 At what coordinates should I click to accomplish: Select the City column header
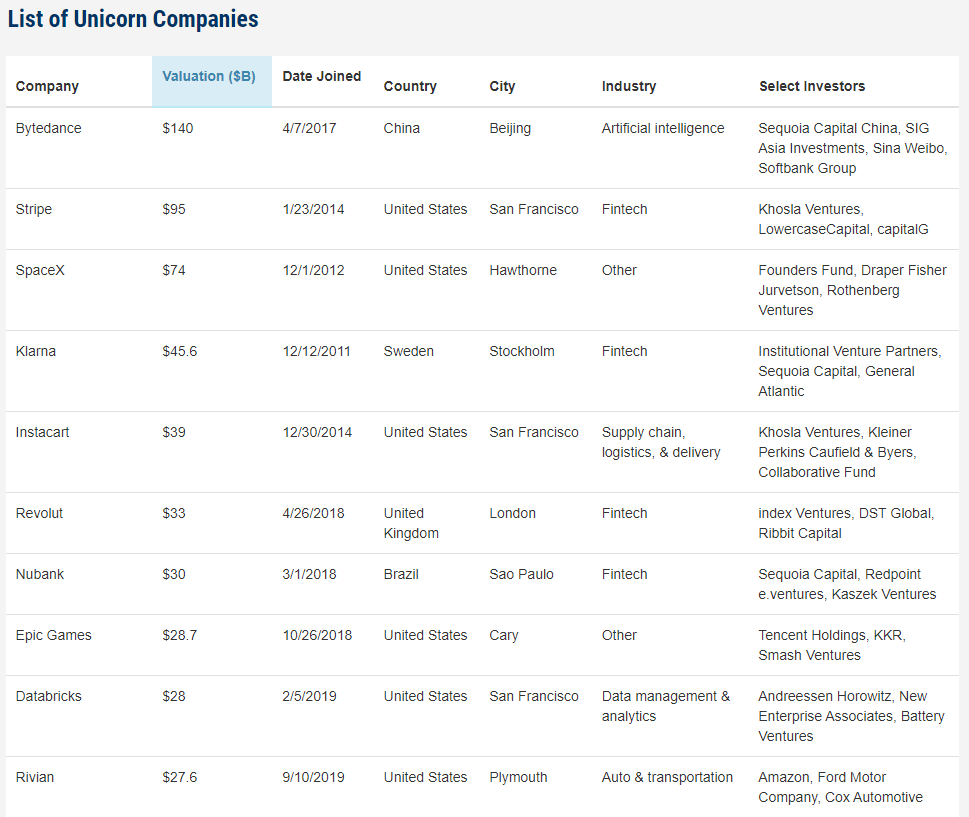point(502,86)
